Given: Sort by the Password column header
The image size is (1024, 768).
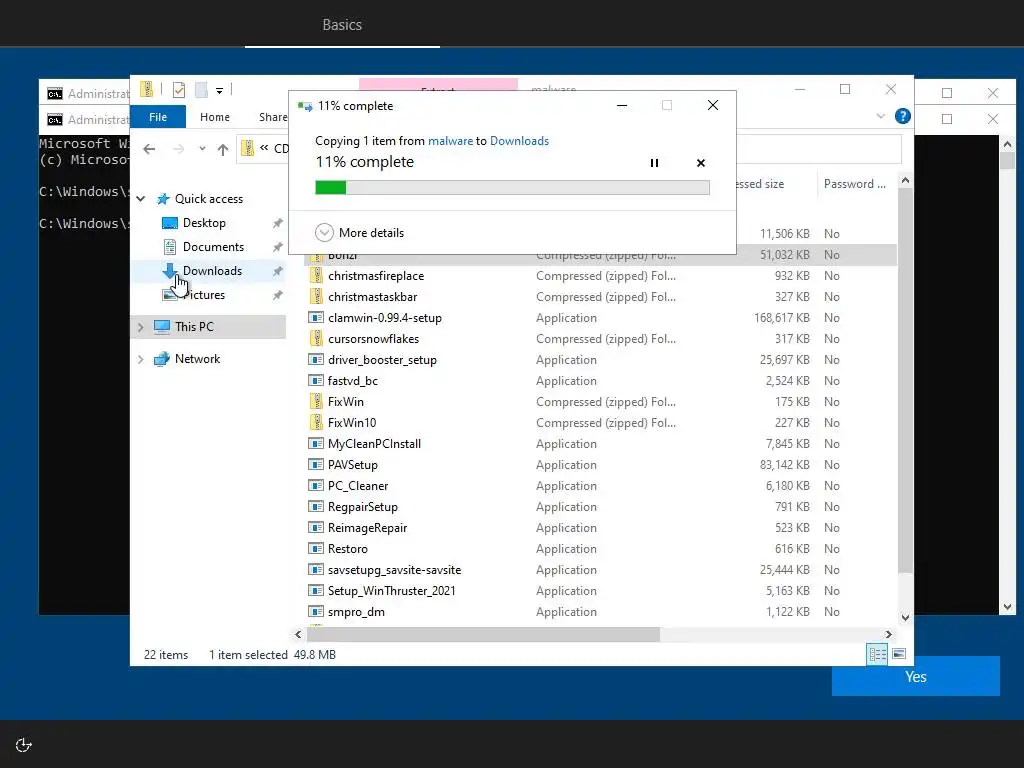Looking at the screenshot, I should pos(854,184).
